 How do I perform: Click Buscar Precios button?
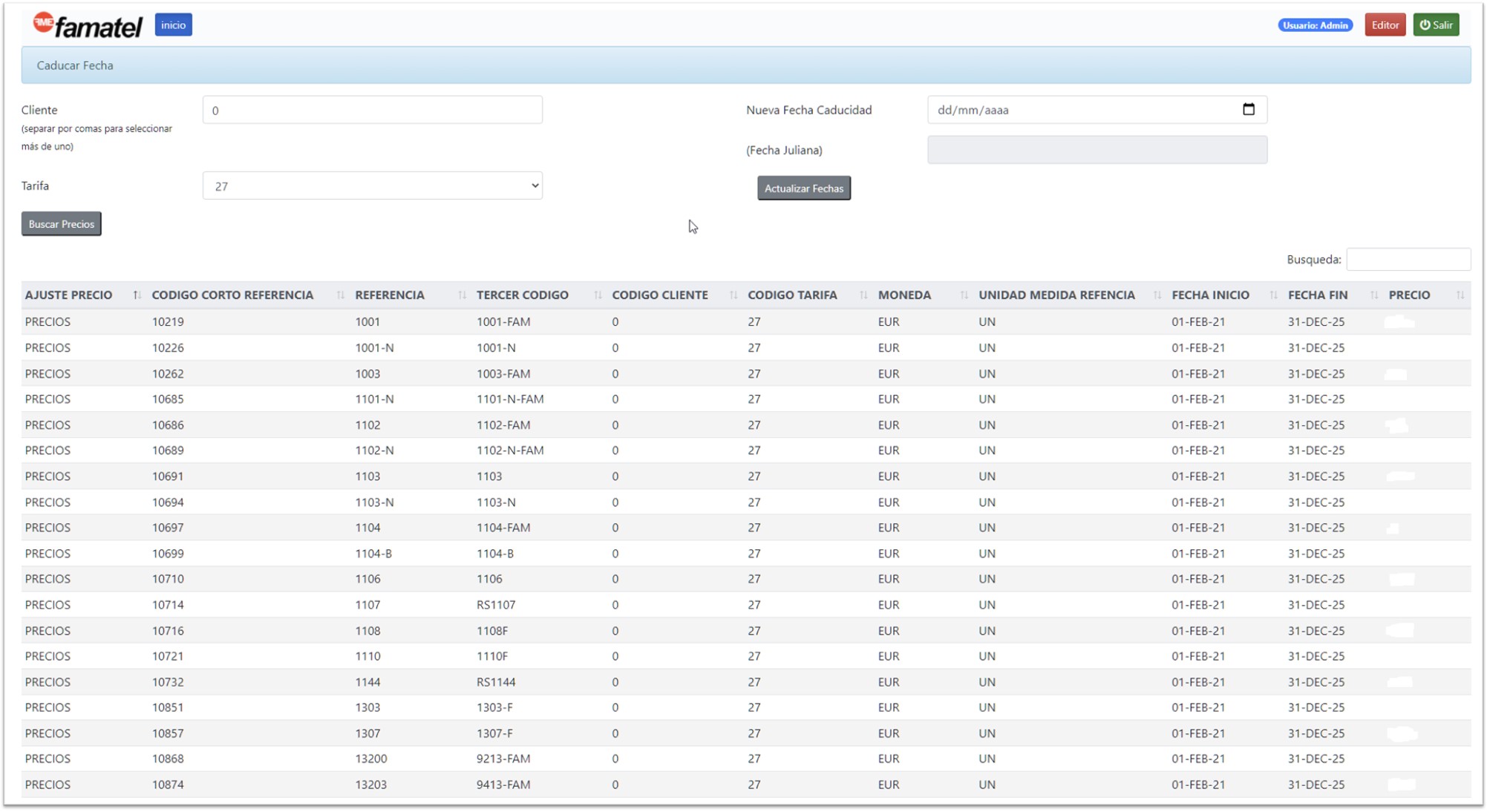(61, 224)
